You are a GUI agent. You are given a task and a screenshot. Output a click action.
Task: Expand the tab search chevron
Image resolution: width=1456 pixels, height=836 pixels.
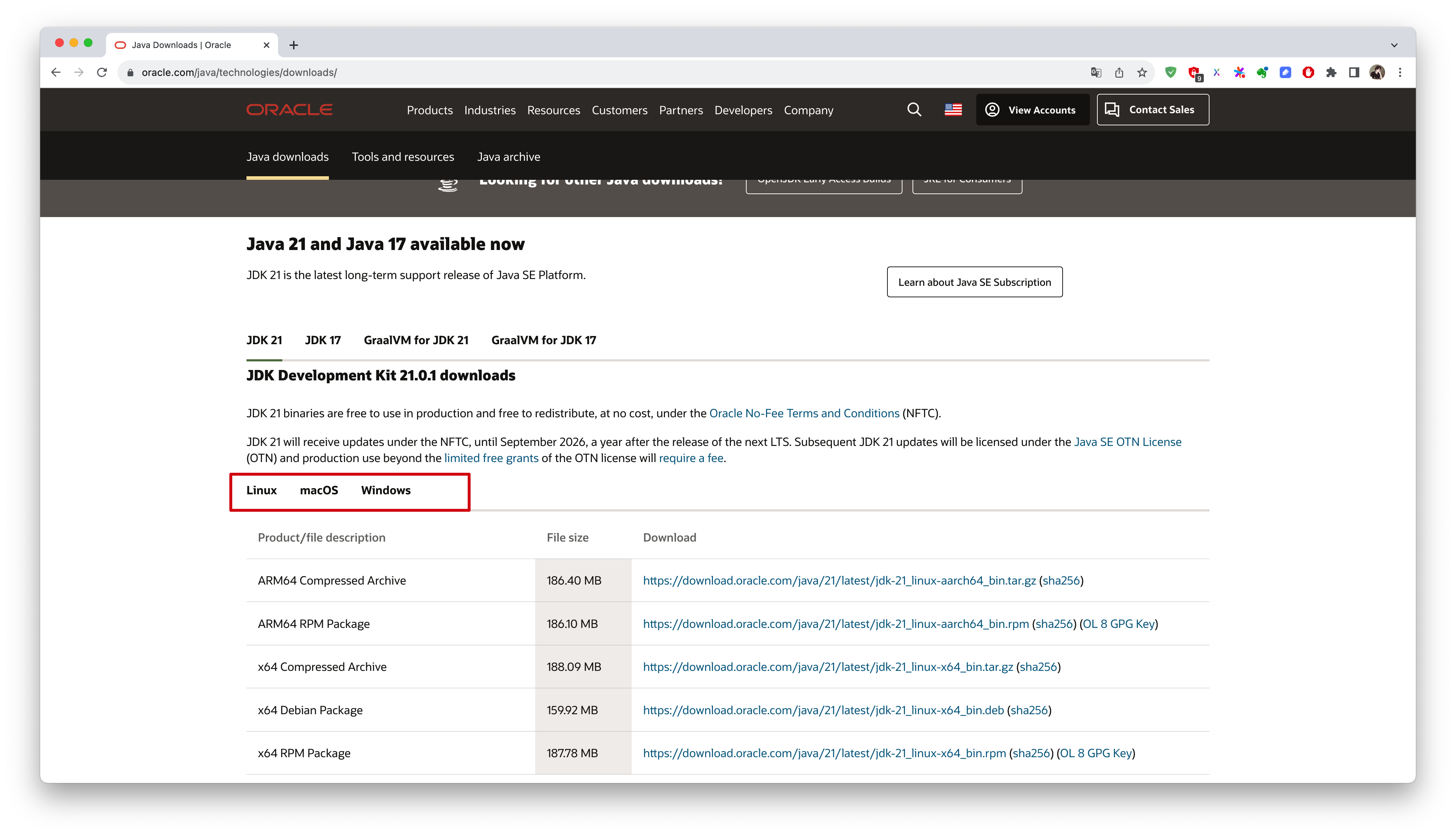tap(1395, 45)
